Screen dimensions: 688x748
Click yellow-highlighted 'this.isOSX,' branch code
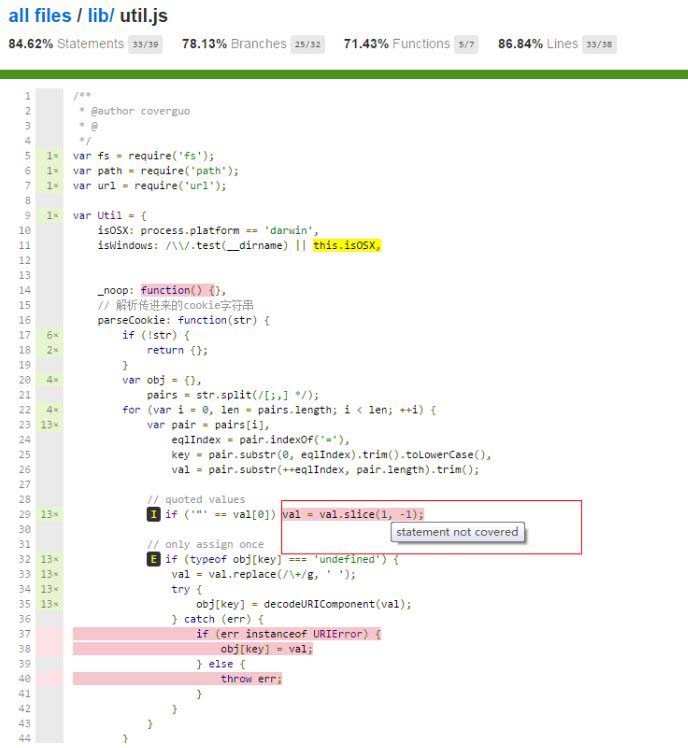[x=347, y=245]
